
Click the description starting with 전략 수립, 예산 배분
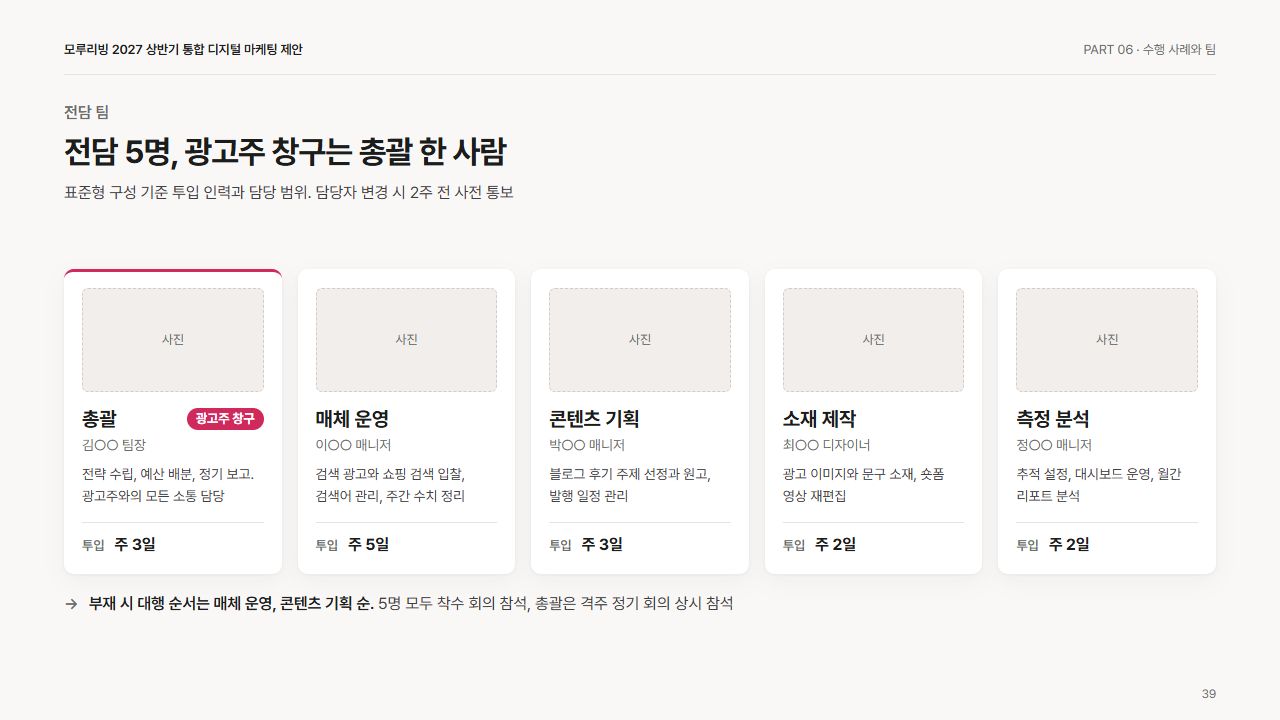[x=168, y=485]
